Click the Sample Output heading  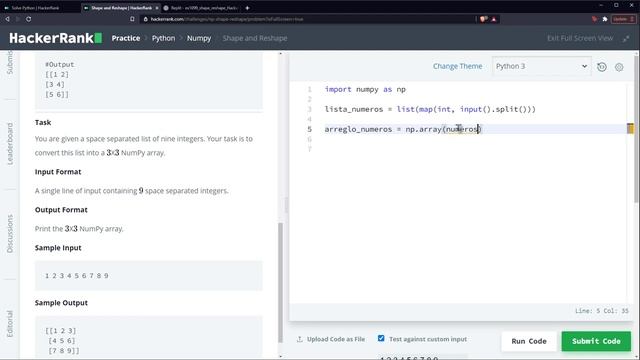(x=61, y=303)
